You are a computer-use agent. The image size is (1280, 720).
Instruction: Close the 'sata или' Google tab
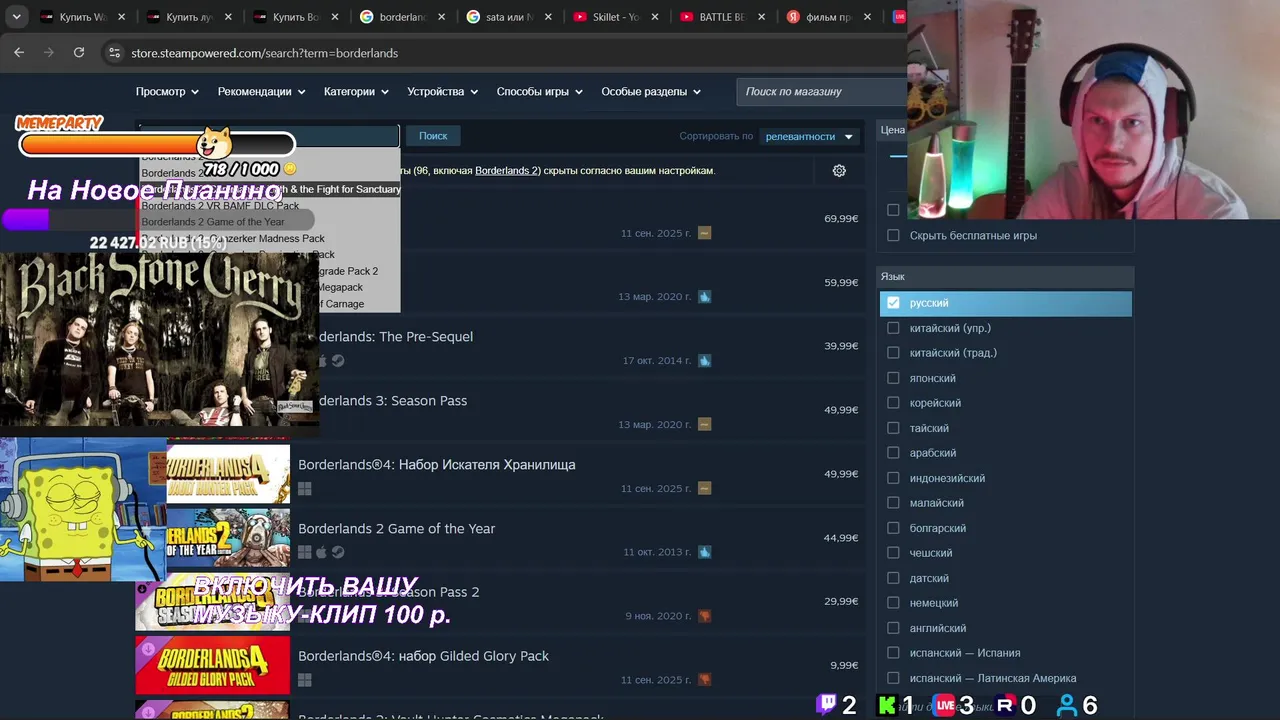[x=548, y=17]
